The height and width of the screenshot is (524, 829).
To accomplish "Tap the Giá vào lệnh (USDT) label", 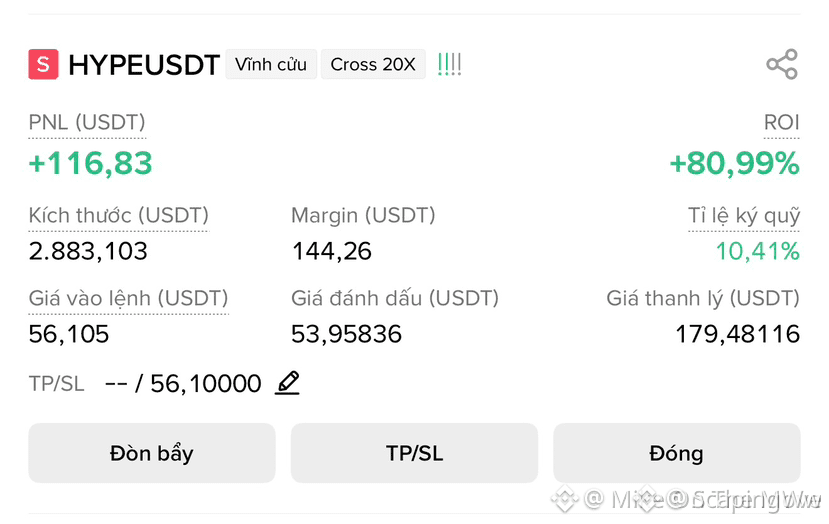I will click(128, 299).
